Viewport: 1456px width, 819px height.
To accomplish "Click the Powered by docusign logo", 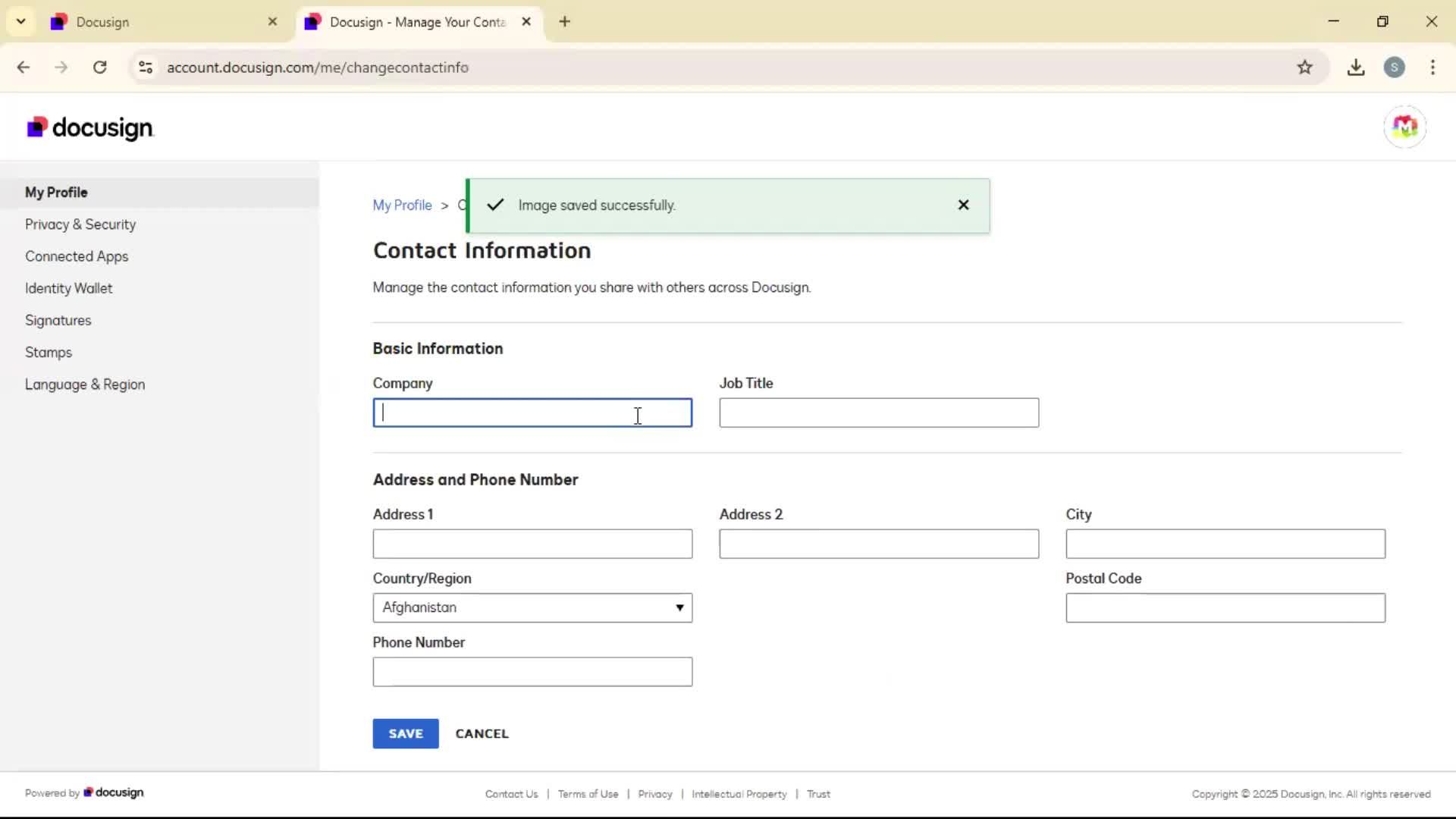I will 114,792.
